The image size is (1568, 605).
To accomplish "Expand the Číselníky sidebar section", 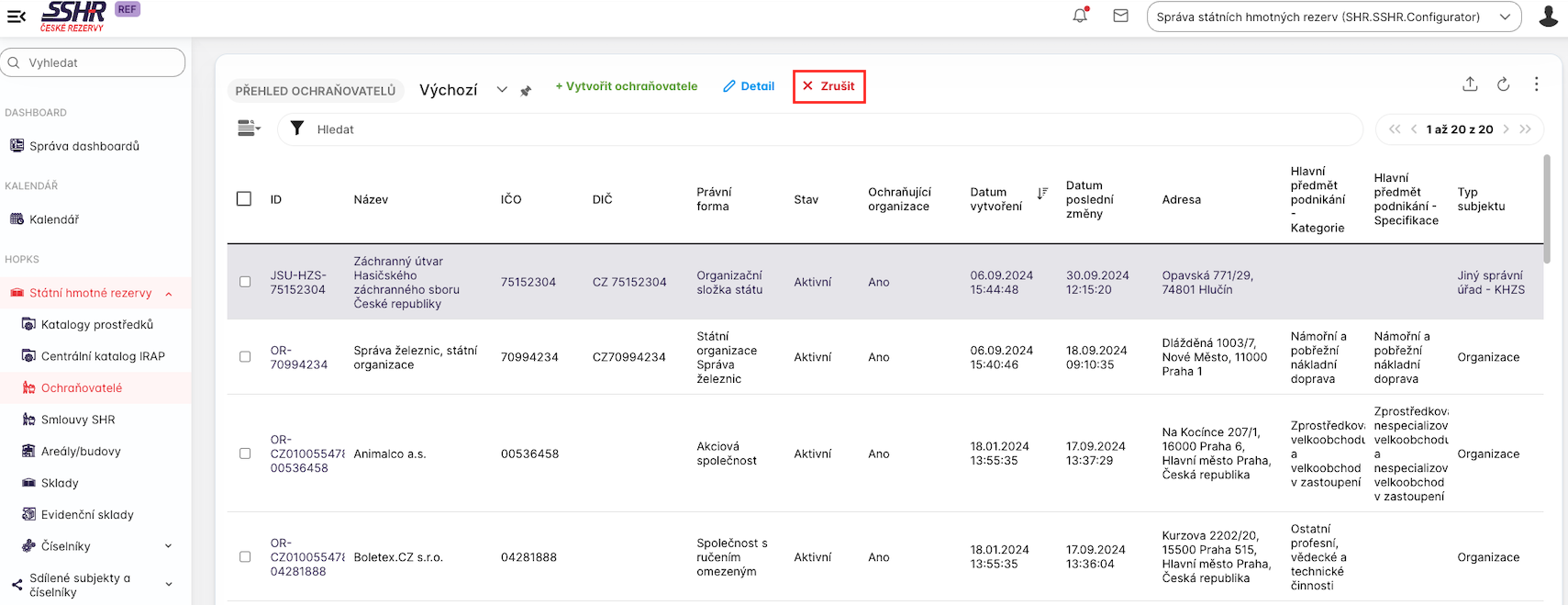I will point(168,546).
